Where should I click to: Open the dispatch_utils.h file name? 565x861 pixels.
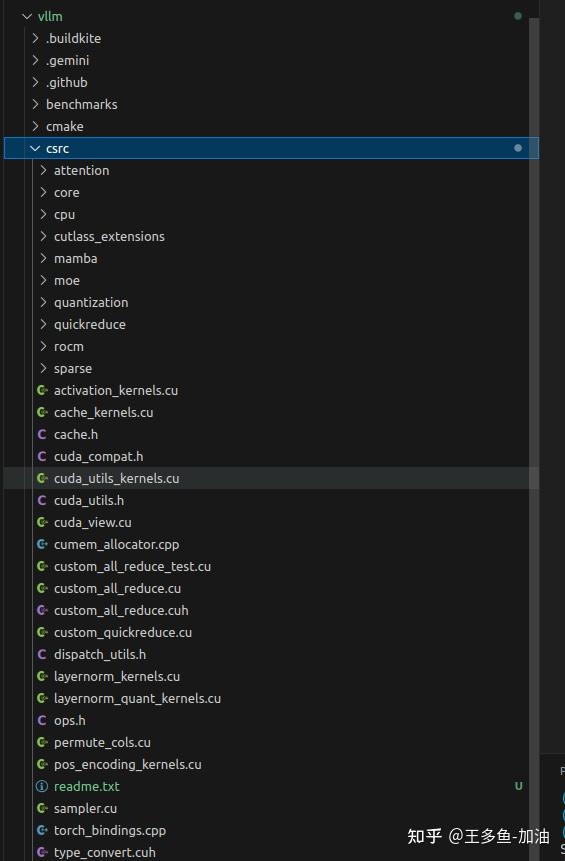coord(100,655)
